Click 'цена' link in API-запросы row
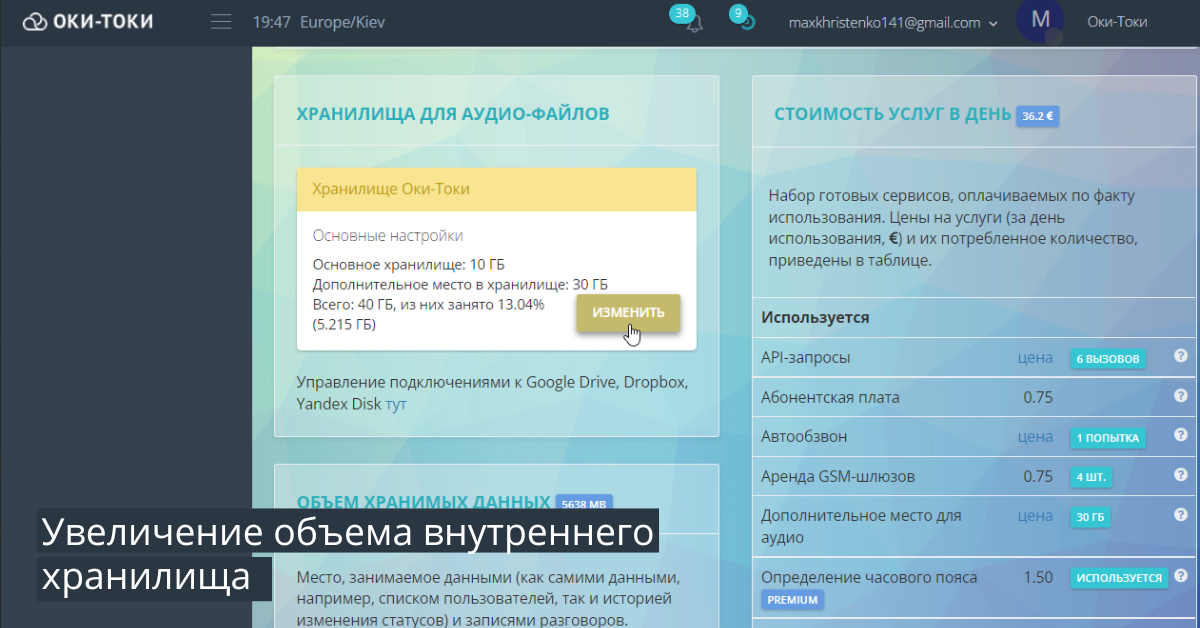 (1035, 357)
